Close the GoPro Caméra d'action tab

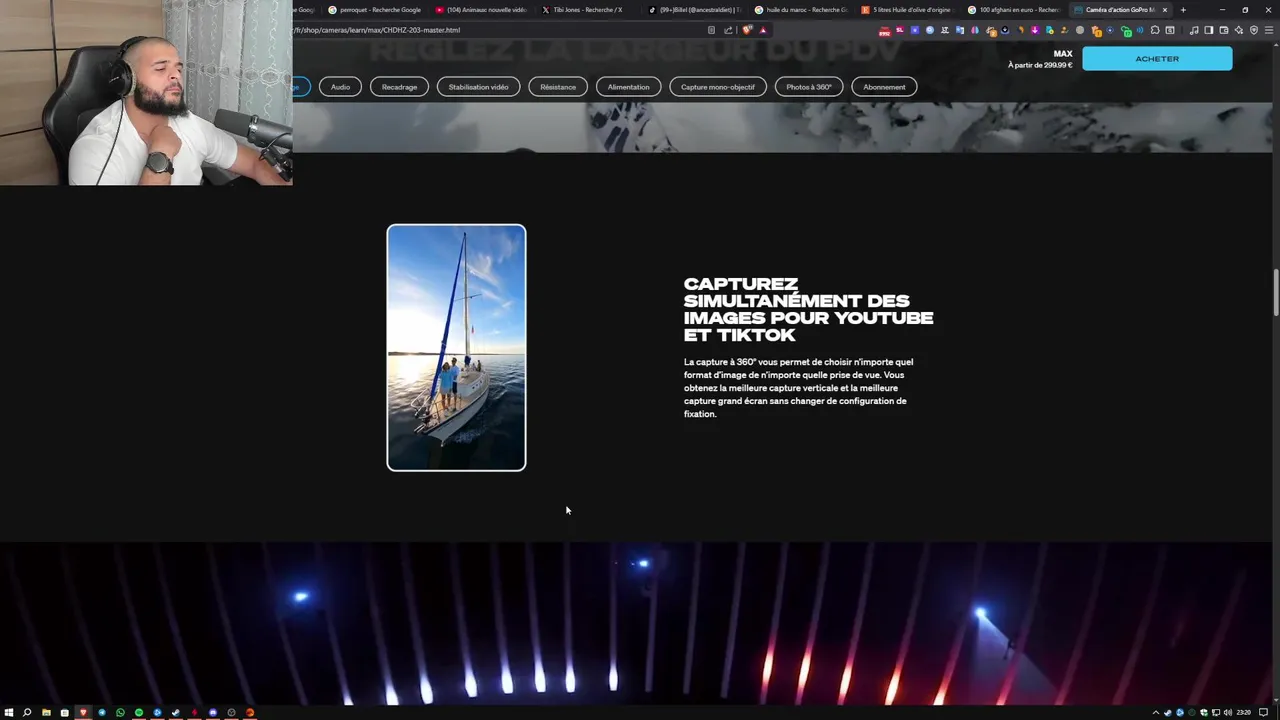point(1164,10)
